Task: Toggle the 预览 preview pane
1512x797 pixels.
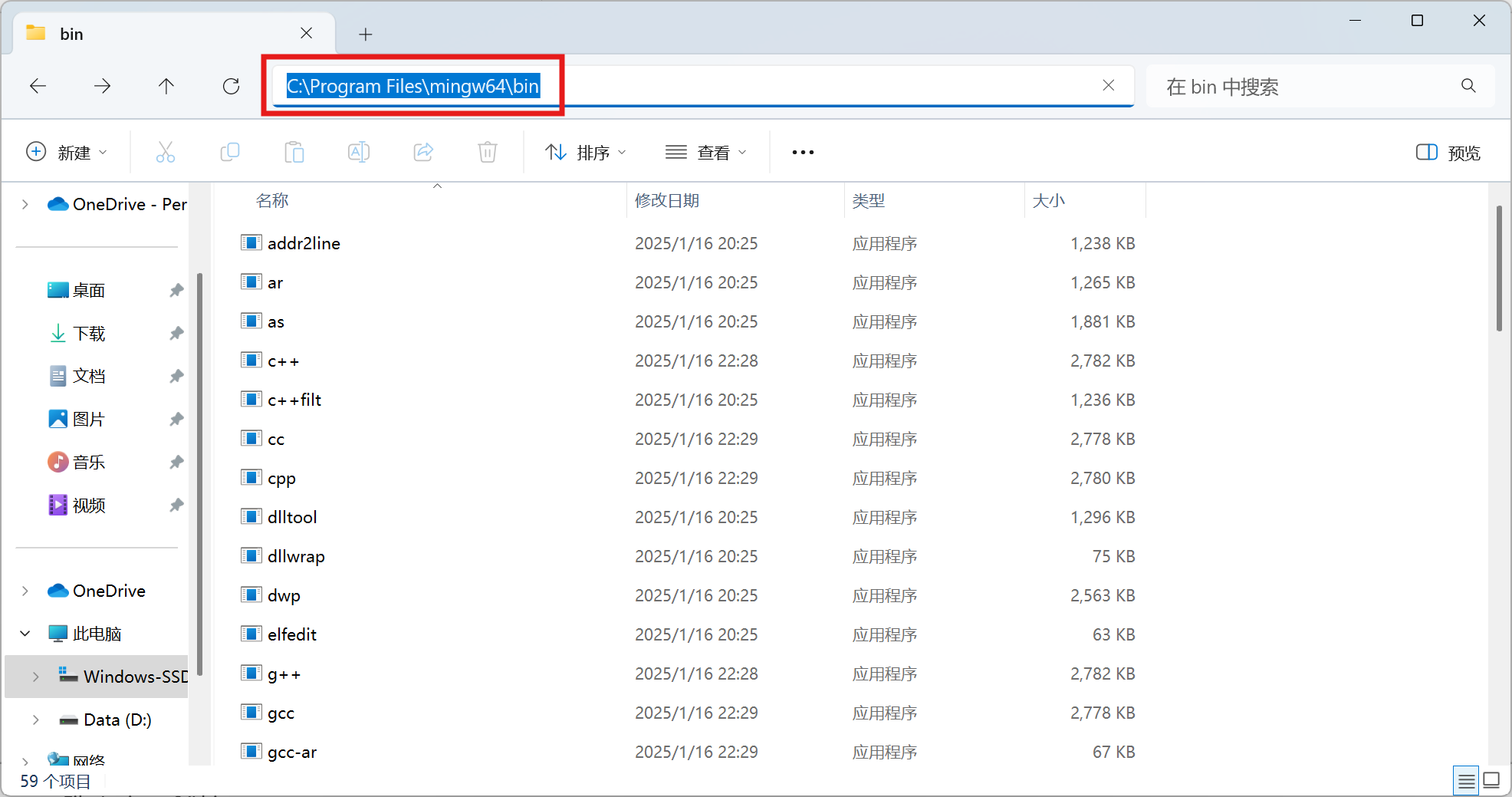Action: click(x=1448, y=152)
